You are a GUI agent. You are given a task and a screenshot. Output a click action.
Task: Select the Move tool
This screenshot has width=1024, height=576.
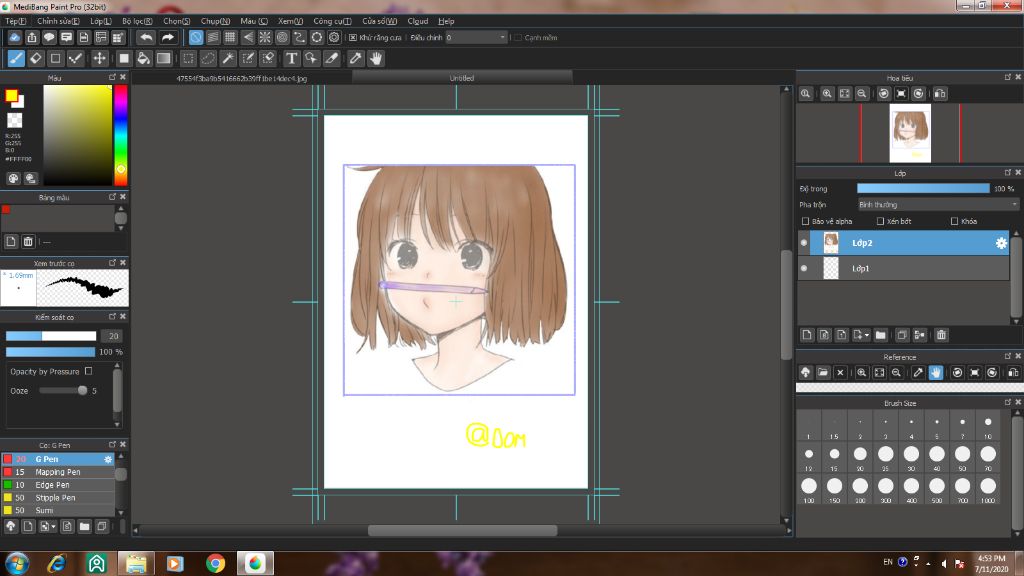coord(99,59)
